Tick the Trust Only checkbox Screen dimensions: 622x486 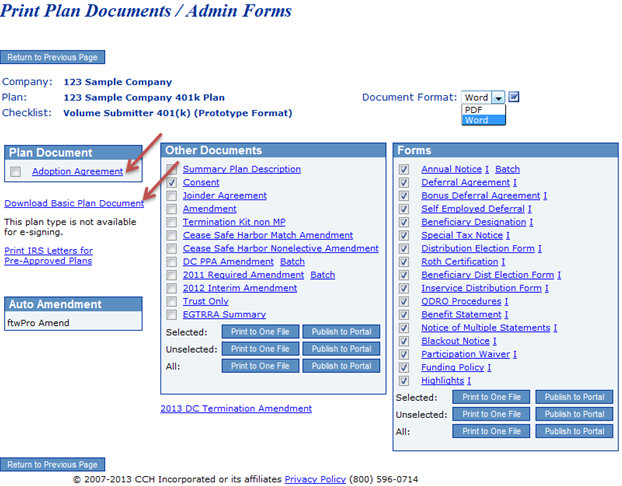[x=171, y=301]
